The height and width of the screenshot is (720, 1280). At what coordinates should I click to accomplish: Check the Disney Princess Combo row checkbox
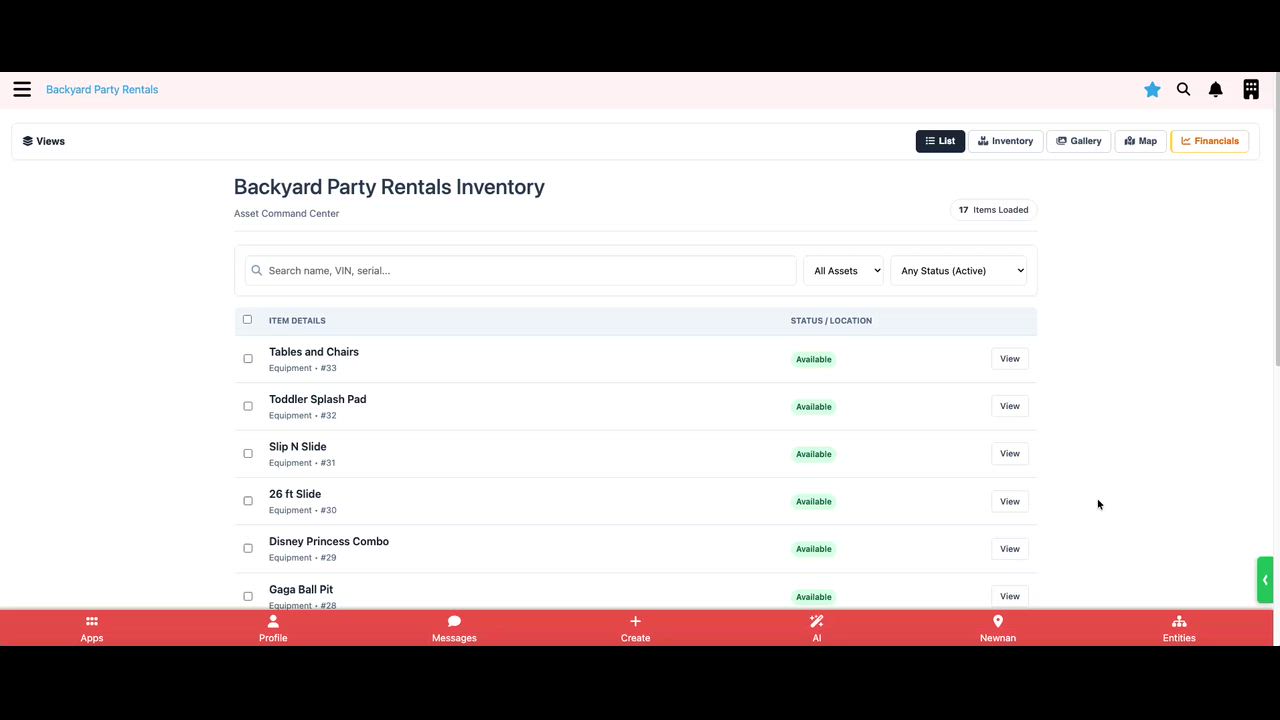pyautogui.click(x=248, y=548)
